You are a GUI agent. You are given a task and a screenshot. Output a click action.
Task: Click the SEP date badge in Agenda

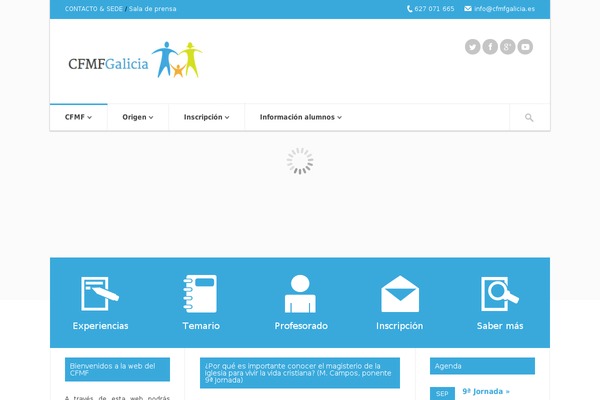click(442, 393)
